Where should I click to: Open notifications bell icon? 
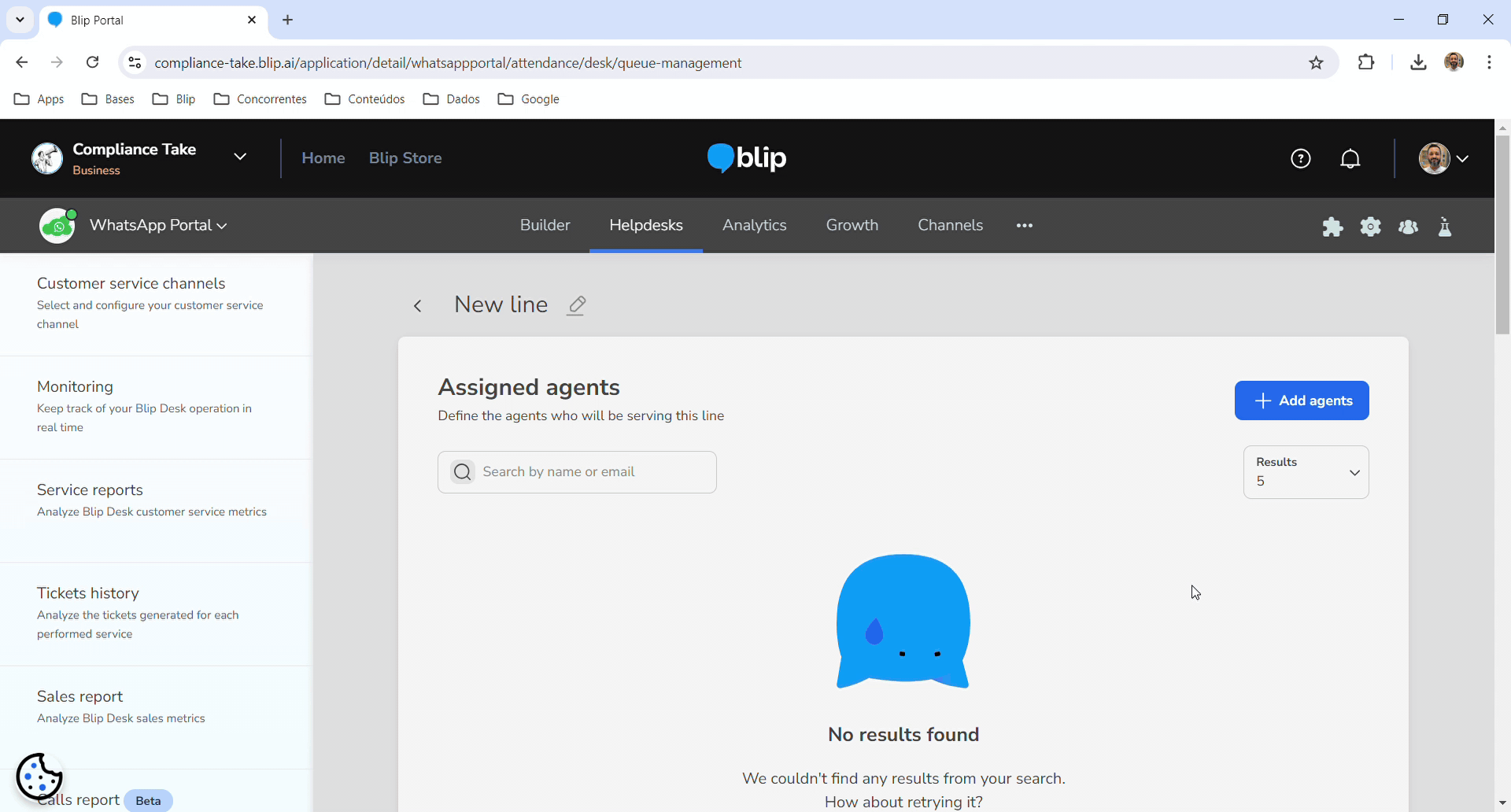click(1350, 159)
